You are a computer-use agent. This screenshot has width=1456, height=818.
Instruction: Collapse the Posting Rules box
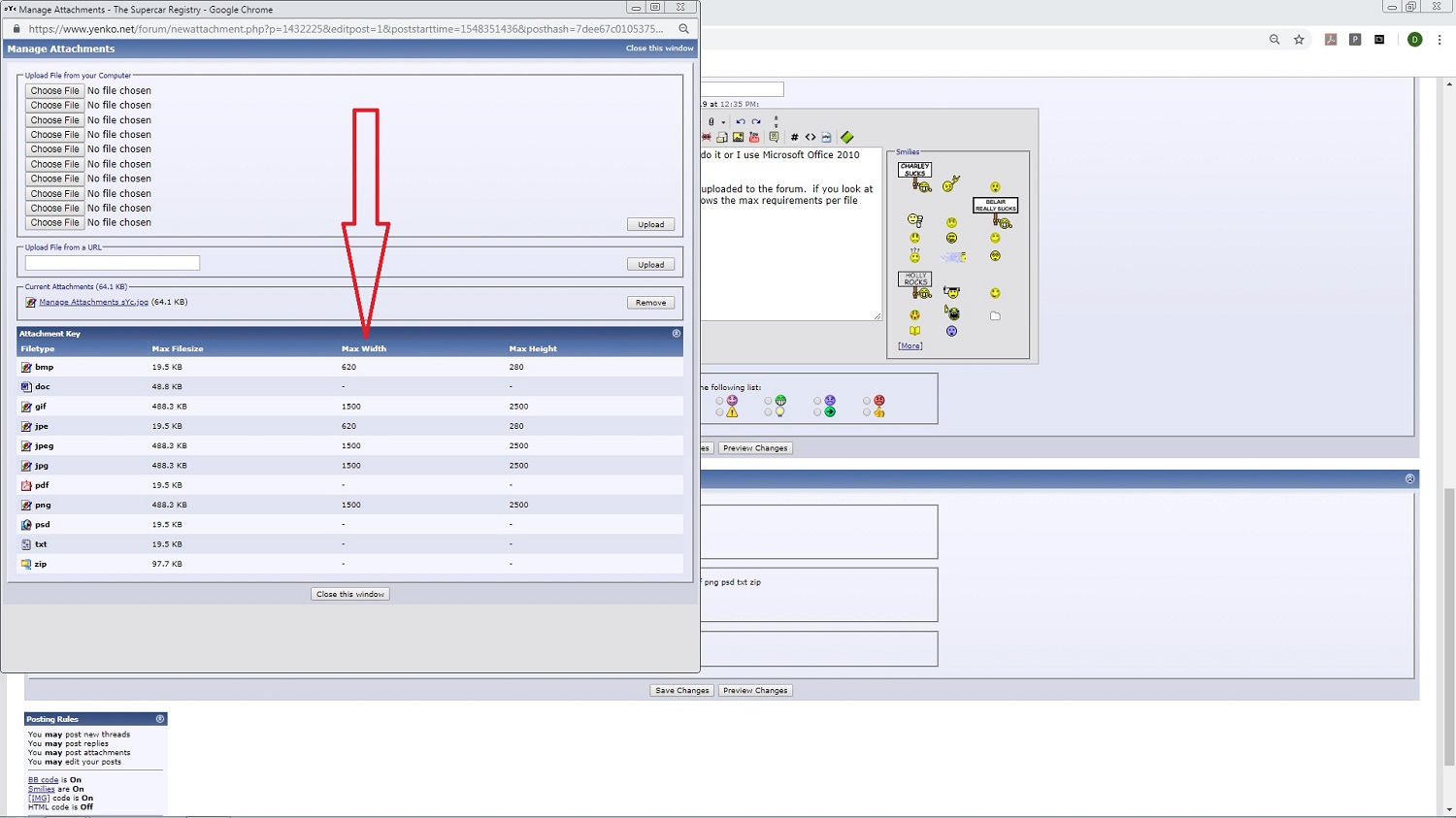coord(160,719)
